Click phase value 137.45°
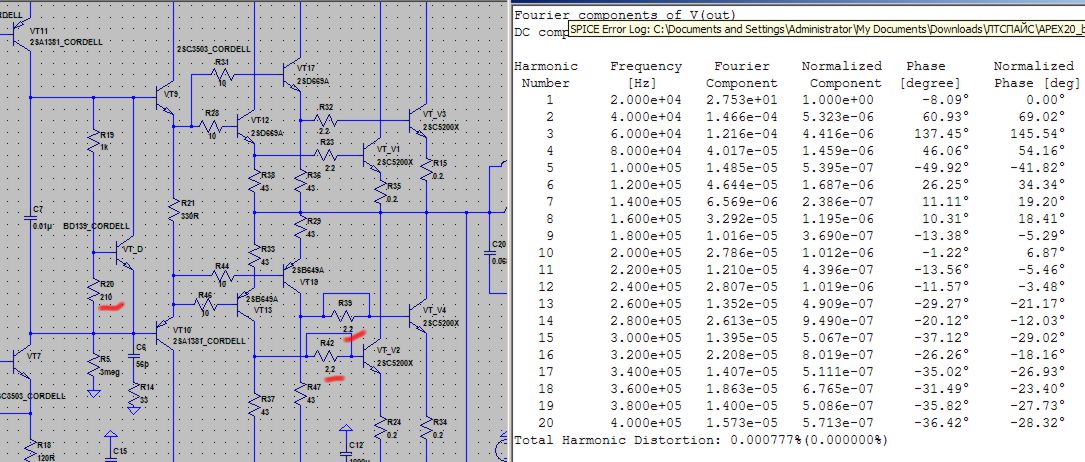Screen dimensions: 1085x462 [942, 133]
